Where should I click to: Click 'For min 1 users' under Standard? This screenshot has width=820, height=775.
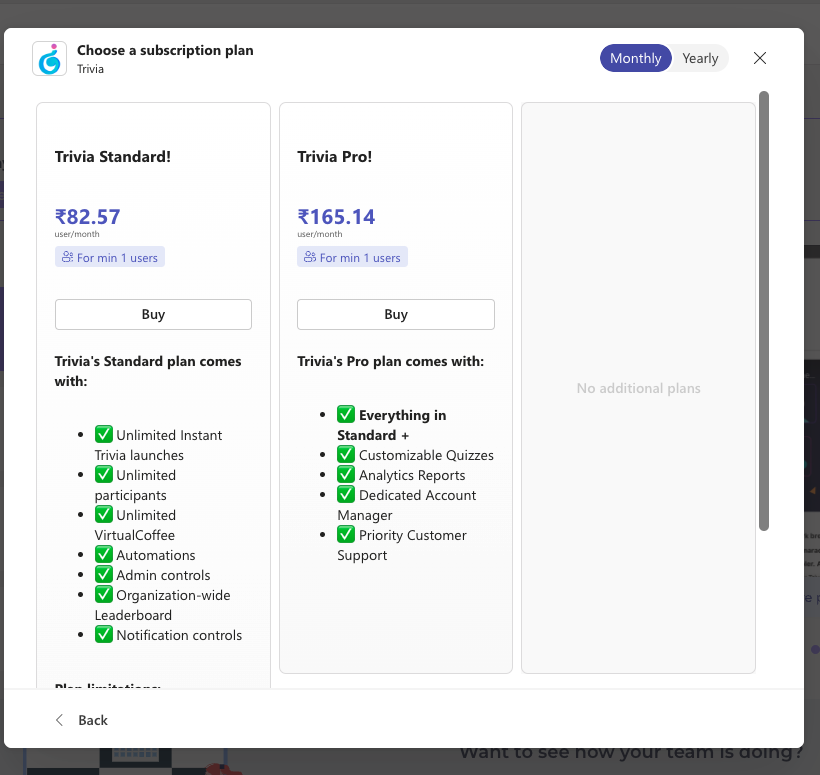click(x=110, y=257)
